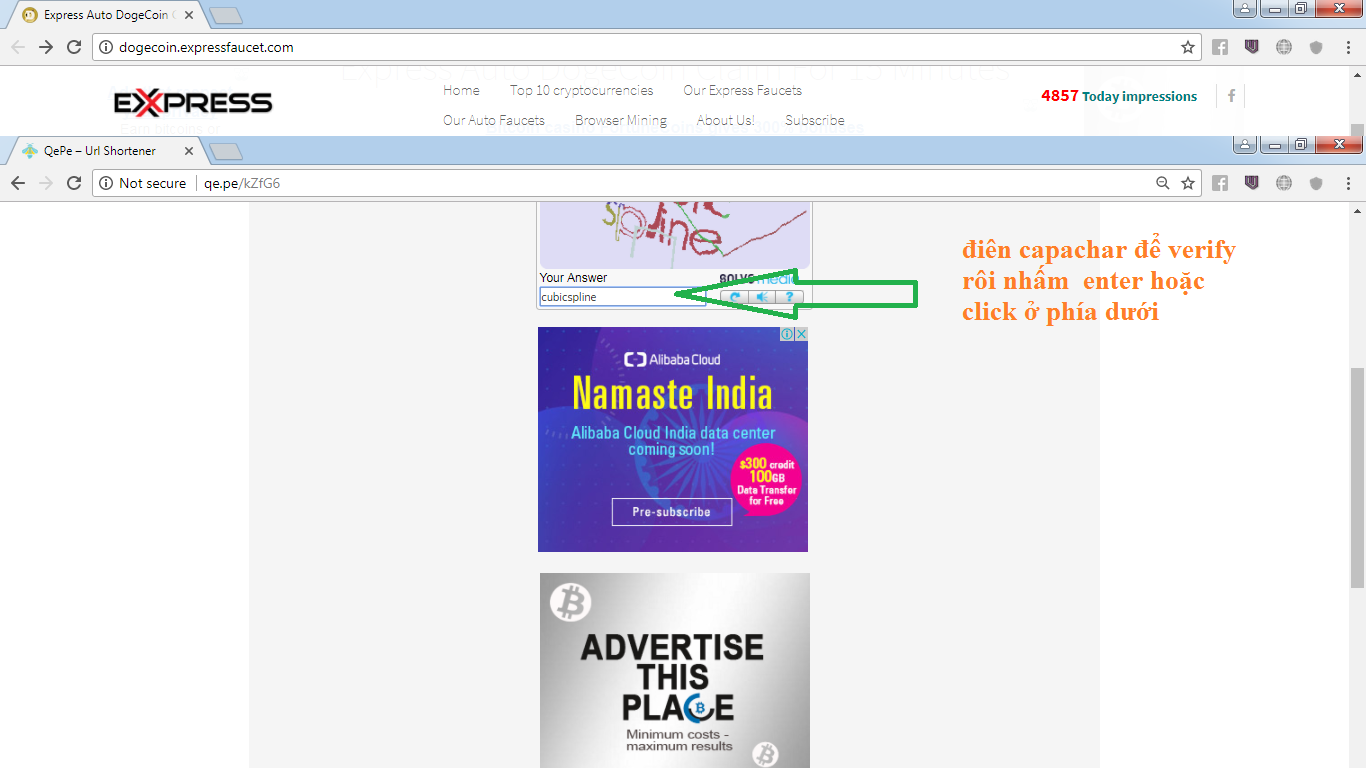This screenshot has height=768, width=1366.
Task: Open Our Express Faucets menu
Action: click(x=742, y=90)
